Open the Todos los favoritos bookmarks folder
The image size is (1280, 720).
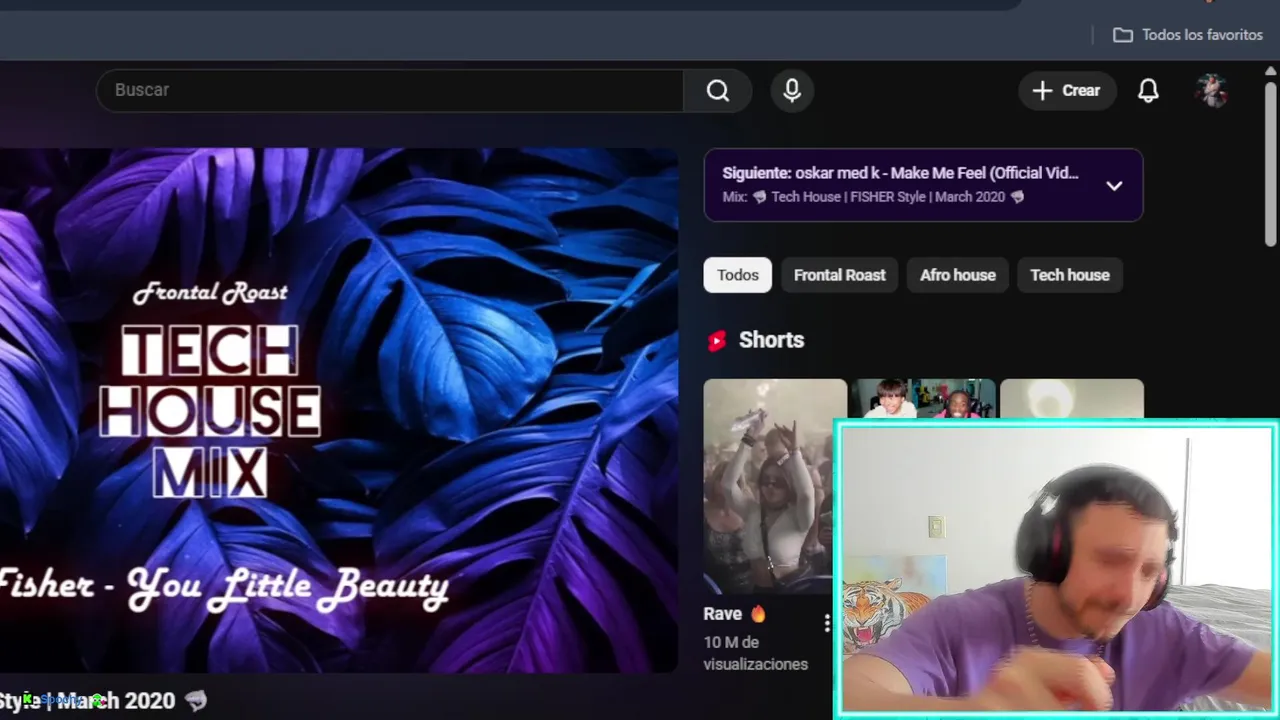click(1188, 35)
